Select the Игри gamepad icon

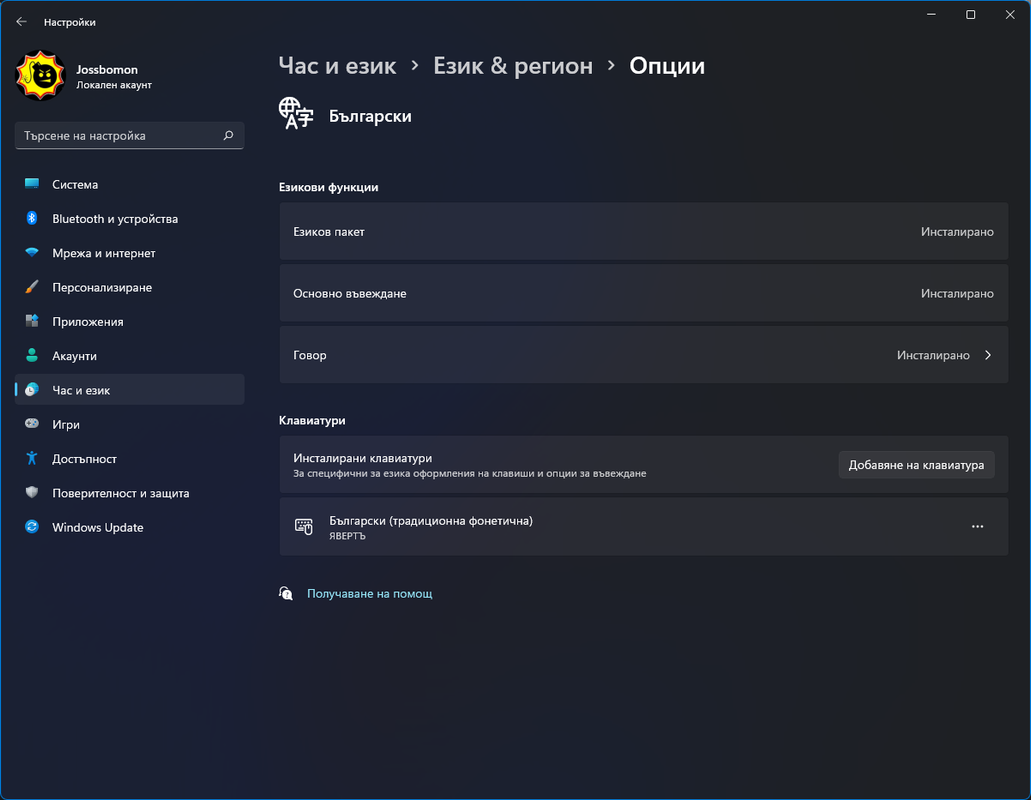click(x=32, y=424)
